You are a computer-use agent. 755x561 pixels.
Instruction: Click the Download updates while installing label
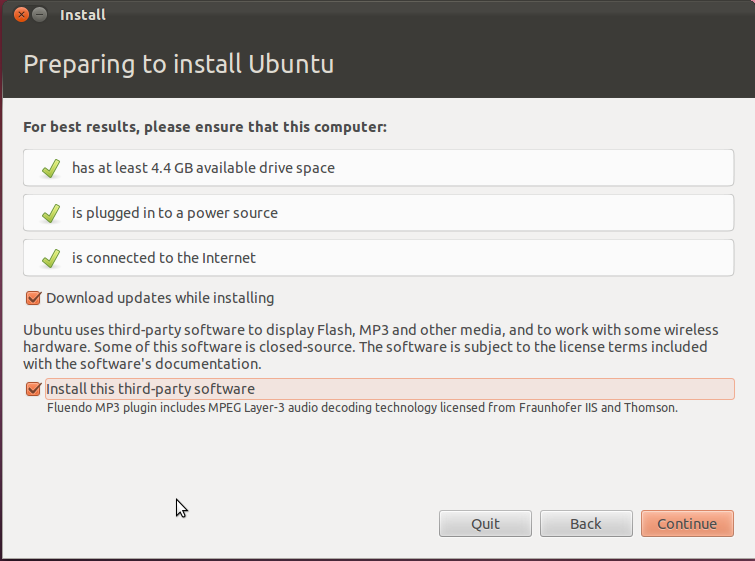[x=160, y=298]
